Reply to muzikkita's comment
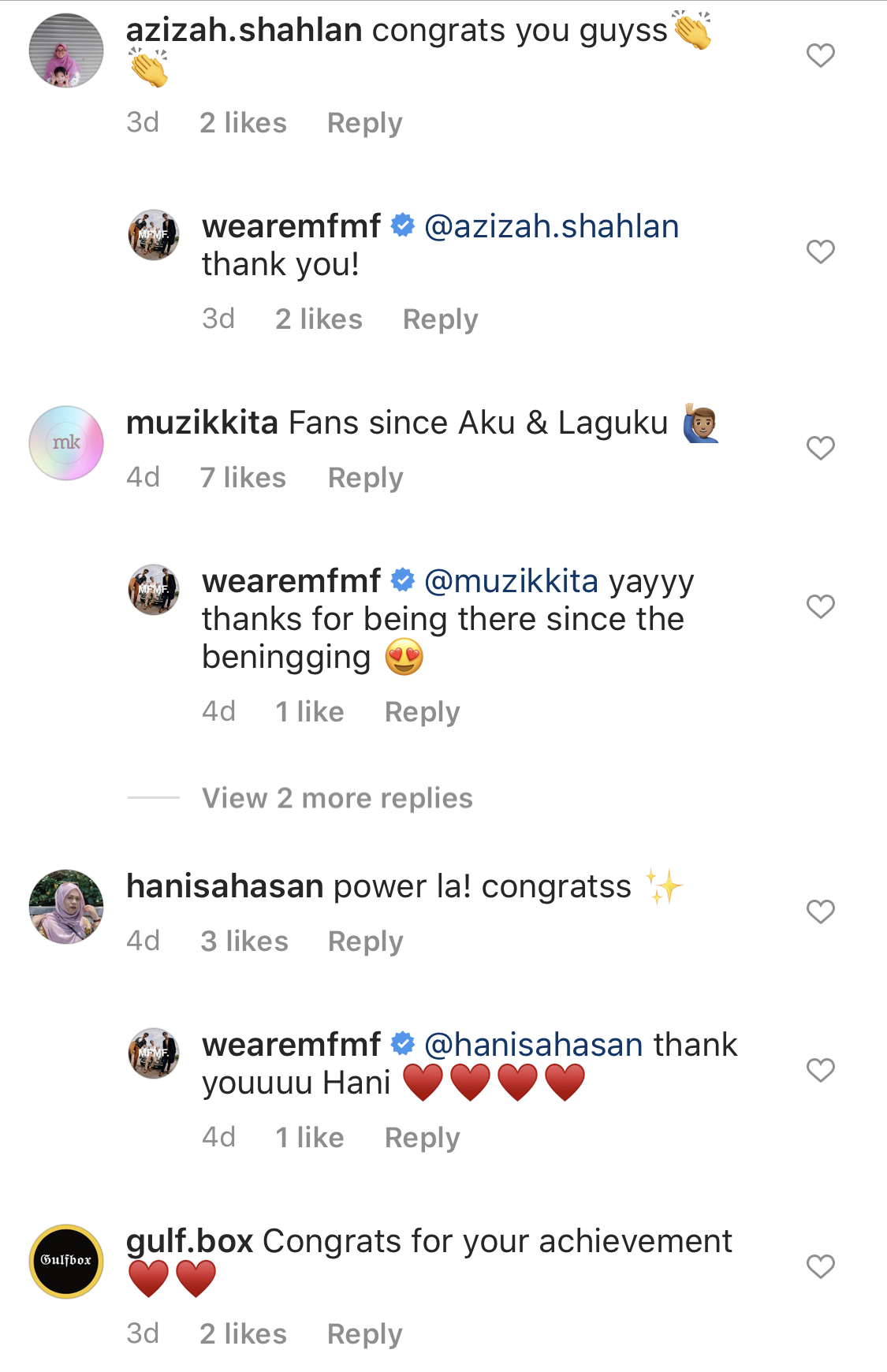887x1372 pixels. [x=365, y=478]
